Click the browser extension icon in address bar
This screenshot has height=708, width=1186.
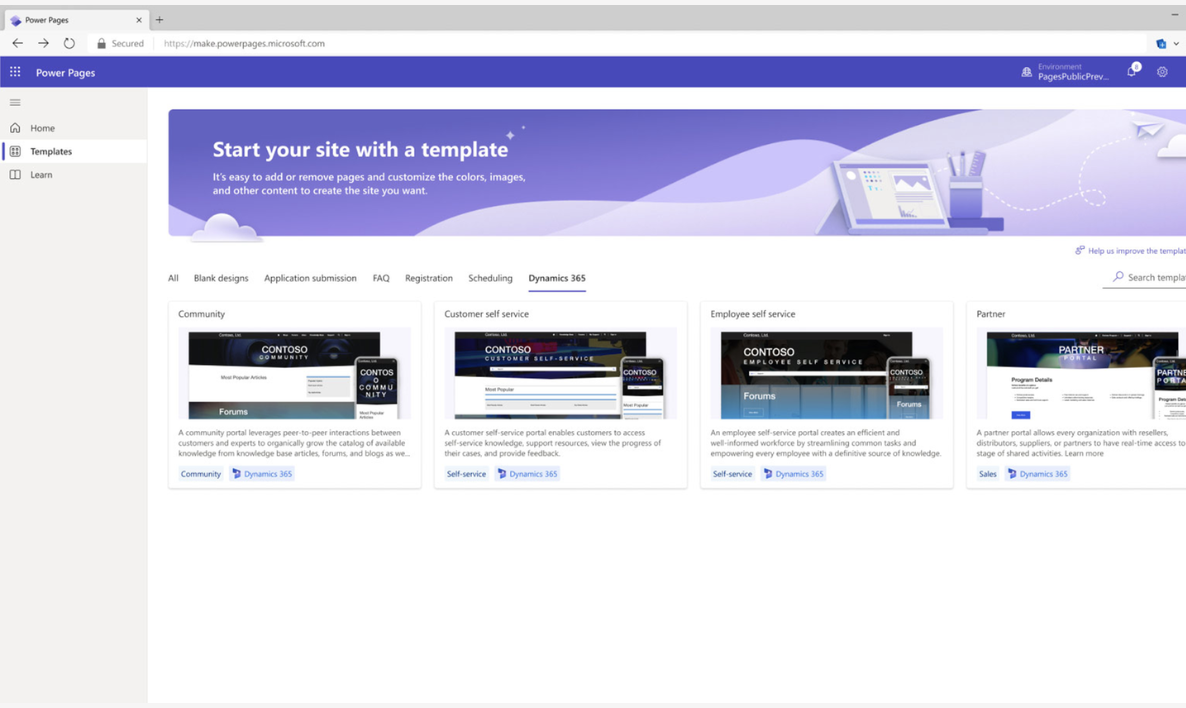pyautogui.click(x=1161, y=44)
